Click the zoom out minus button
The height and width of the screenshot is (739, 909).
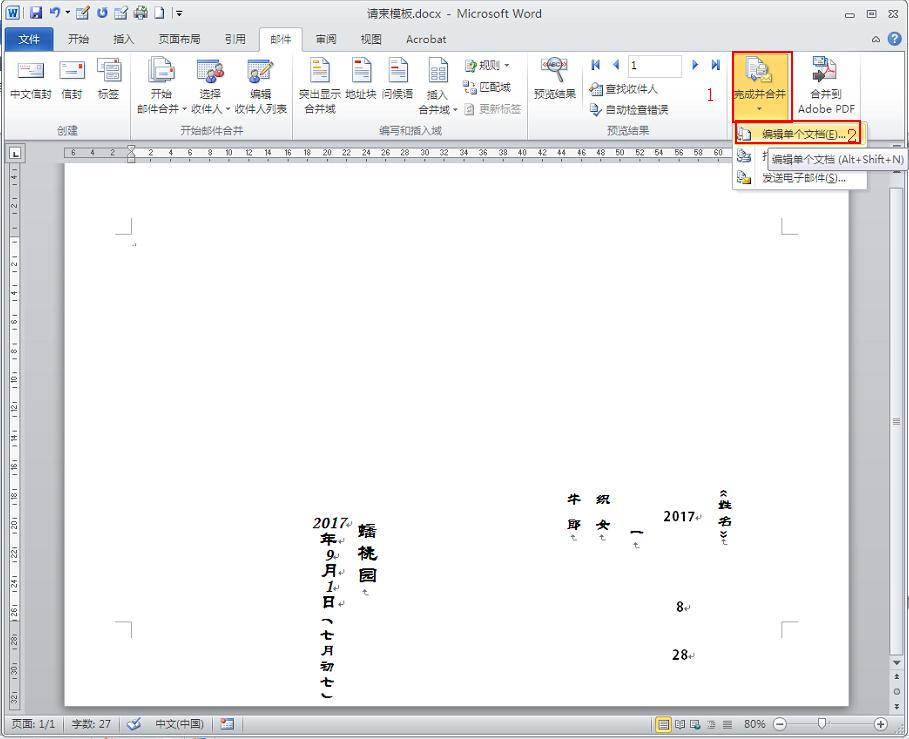780,724
